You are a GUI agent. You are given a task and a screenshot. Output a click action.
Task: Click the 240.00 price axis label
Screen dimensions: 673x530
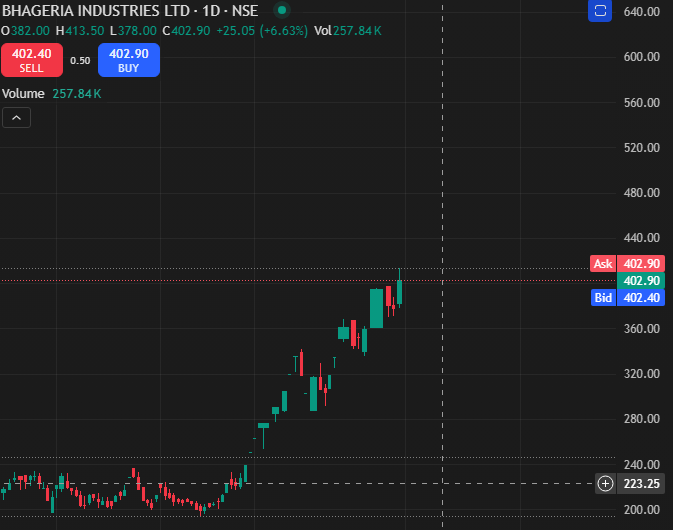642,465
